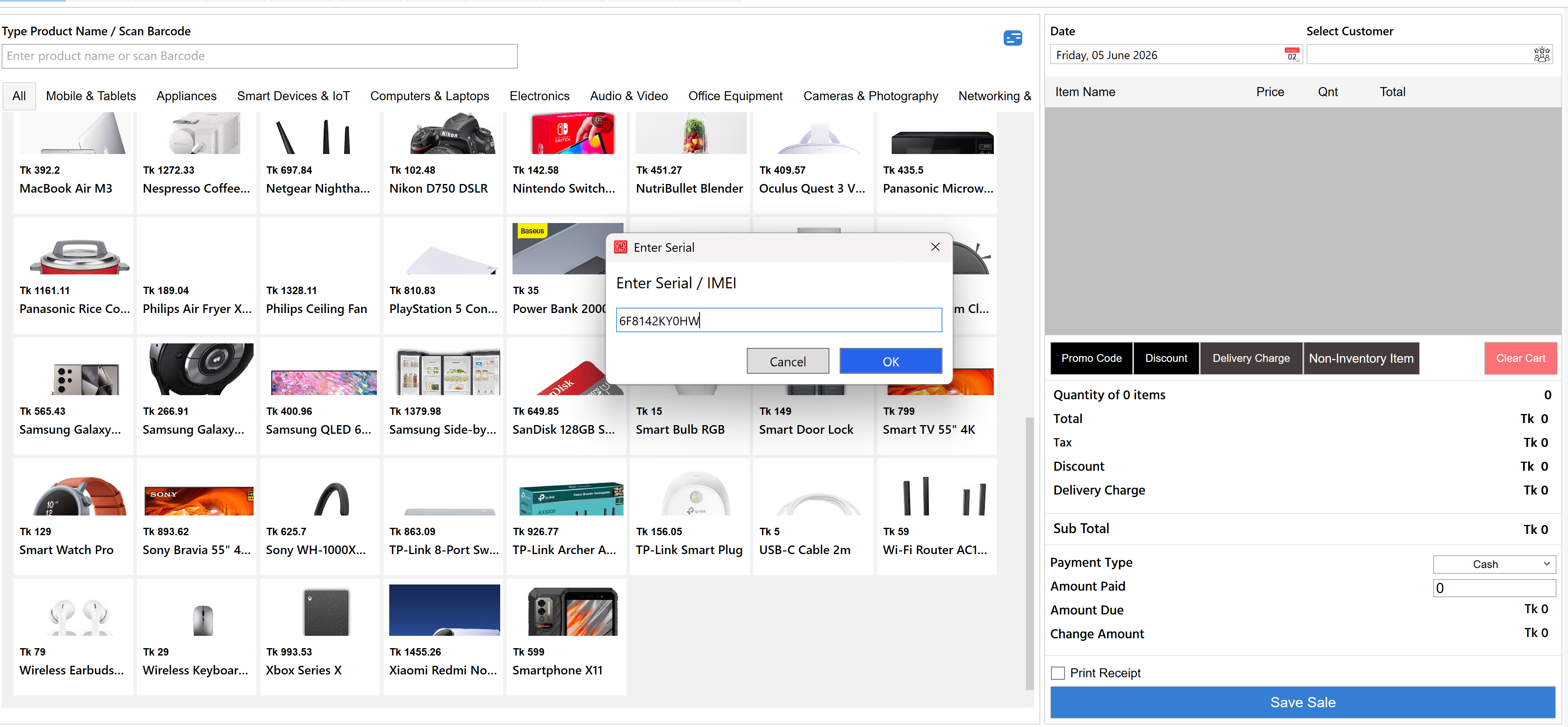Viewport: 1568px width, 727px height.
Task: Open the Mobile & Tablets category
Action: (x=91, y=96)
